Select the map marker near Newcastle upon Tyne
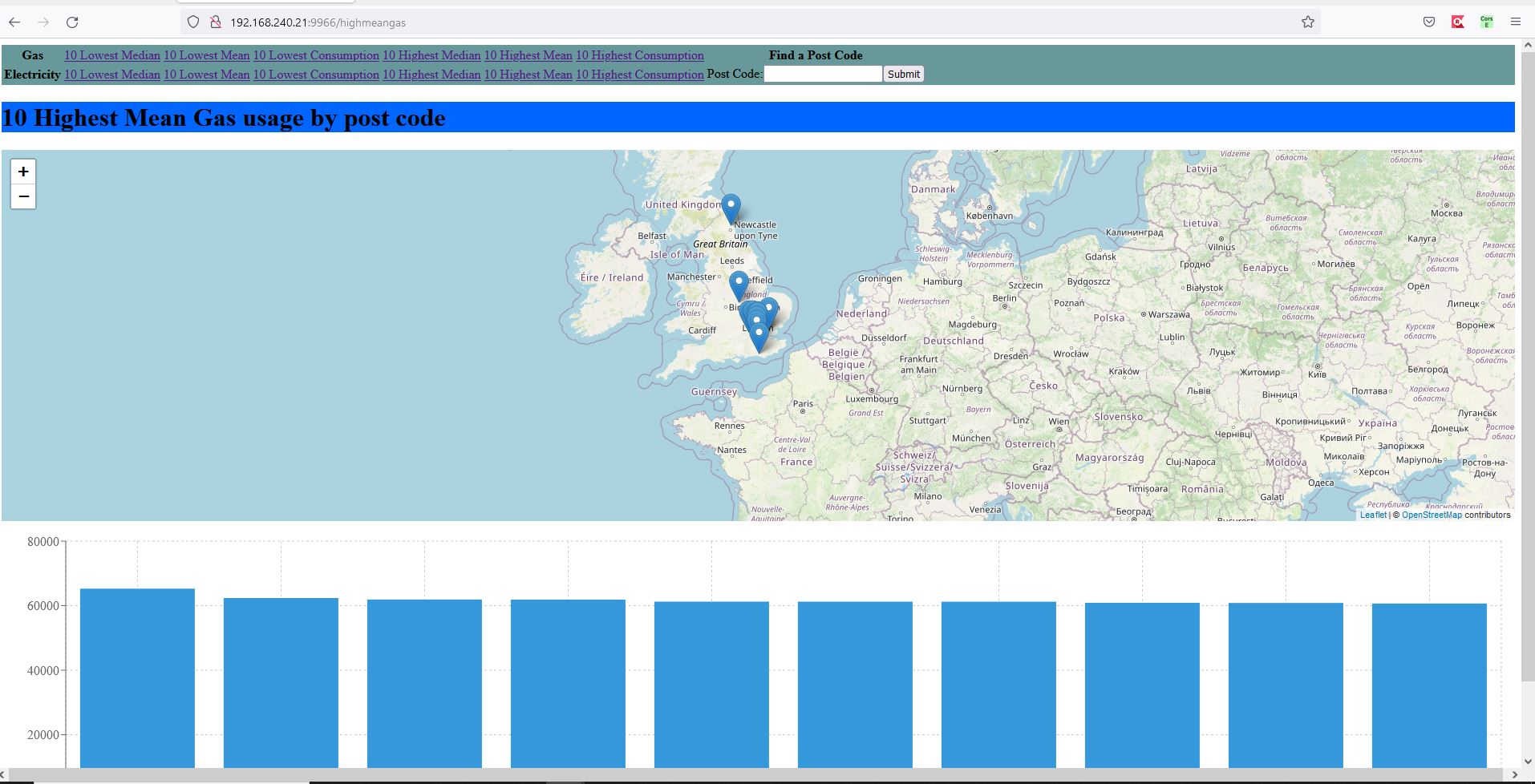Image resolution: width=1535 pixels, height=784 pixels. (731, 208)
